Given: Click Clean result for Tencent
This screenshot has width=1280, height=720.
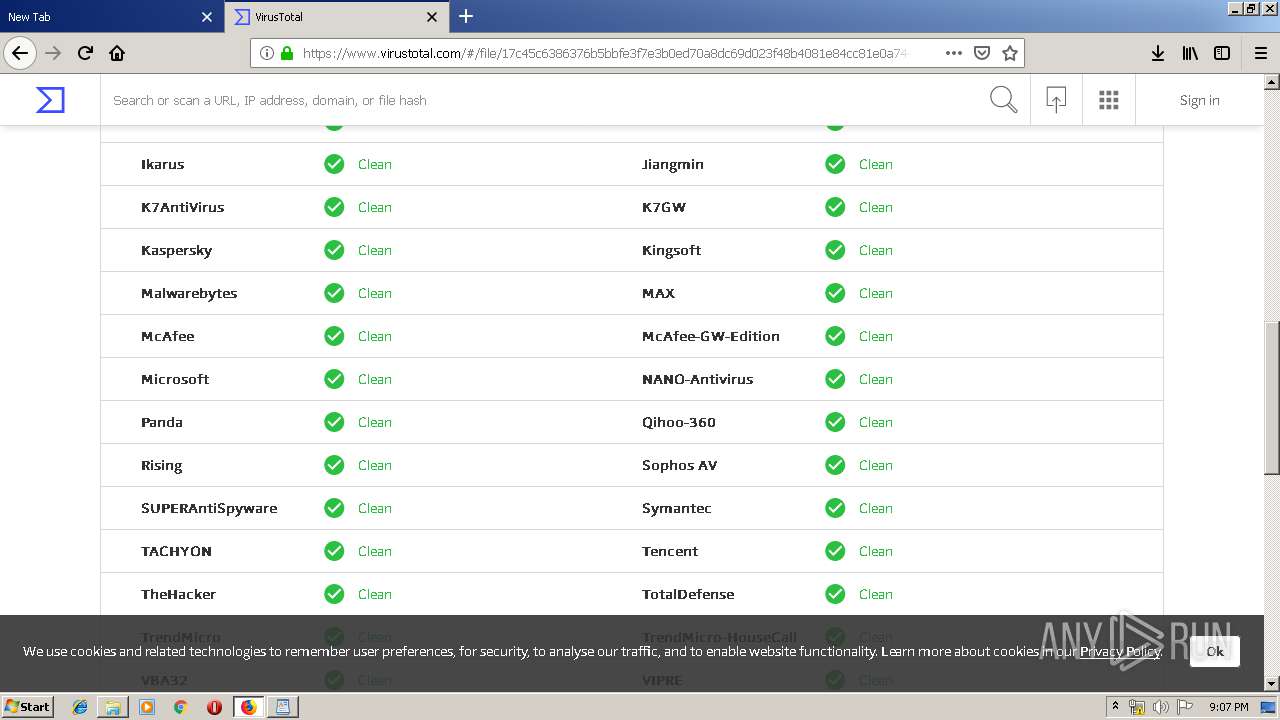Looking at the screenshot, I should point(876,551).
